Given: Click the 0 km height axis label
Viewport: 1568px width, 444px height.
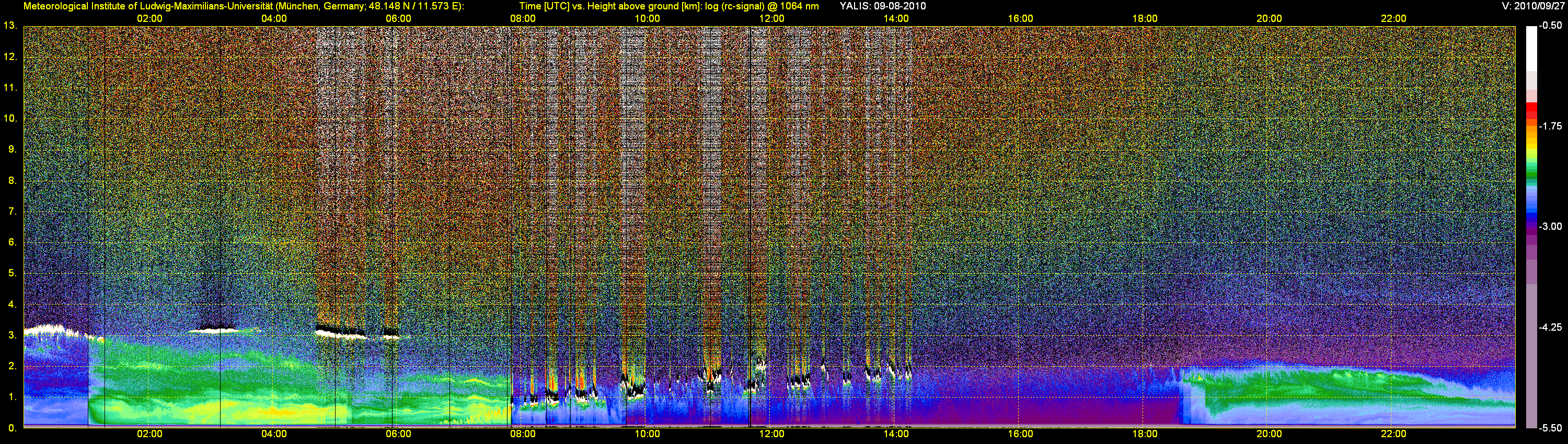Looking at the screenshot, I should coord(12,428).
